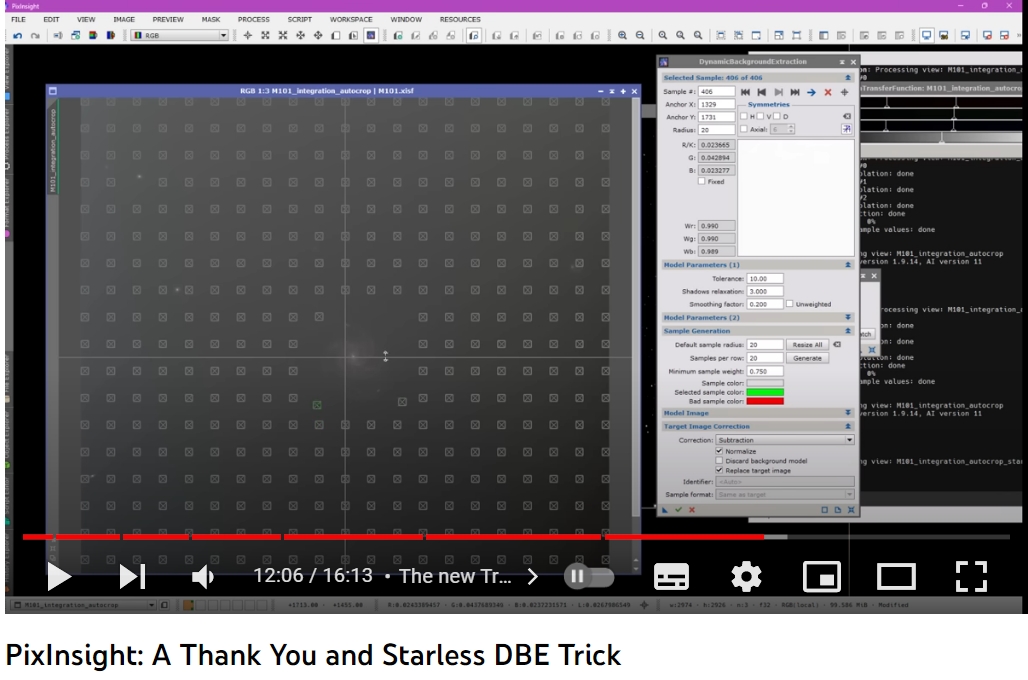The height and width of the screenshot is (680, 1028).
Task: Open the Correction Subtraction dropdown
Action: [x=785, y=440]
